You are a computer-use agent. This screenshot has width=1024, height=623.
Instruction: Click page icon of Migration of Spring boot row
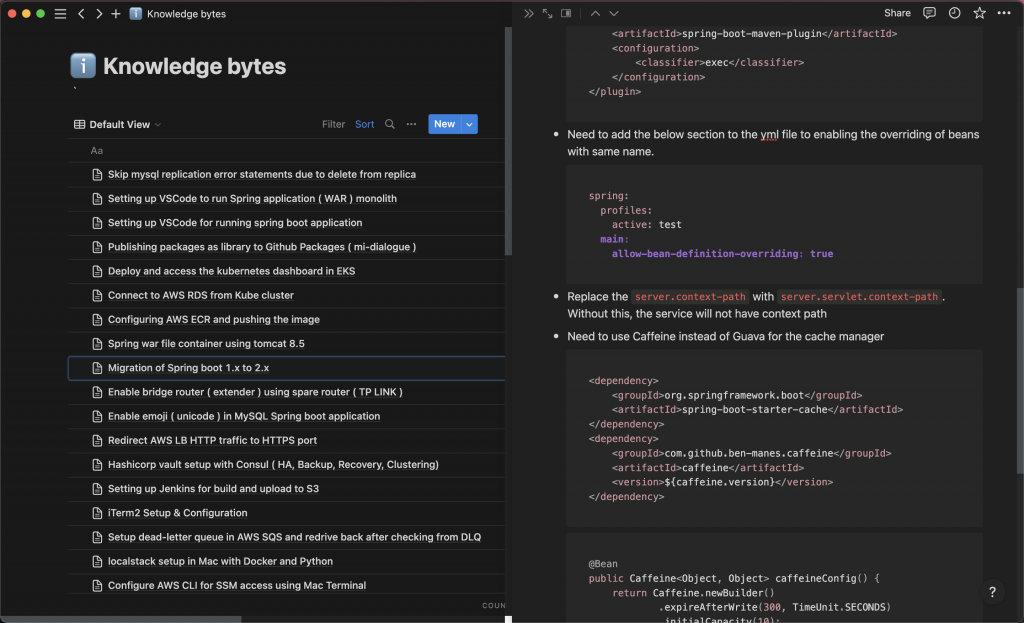[97, 368]
